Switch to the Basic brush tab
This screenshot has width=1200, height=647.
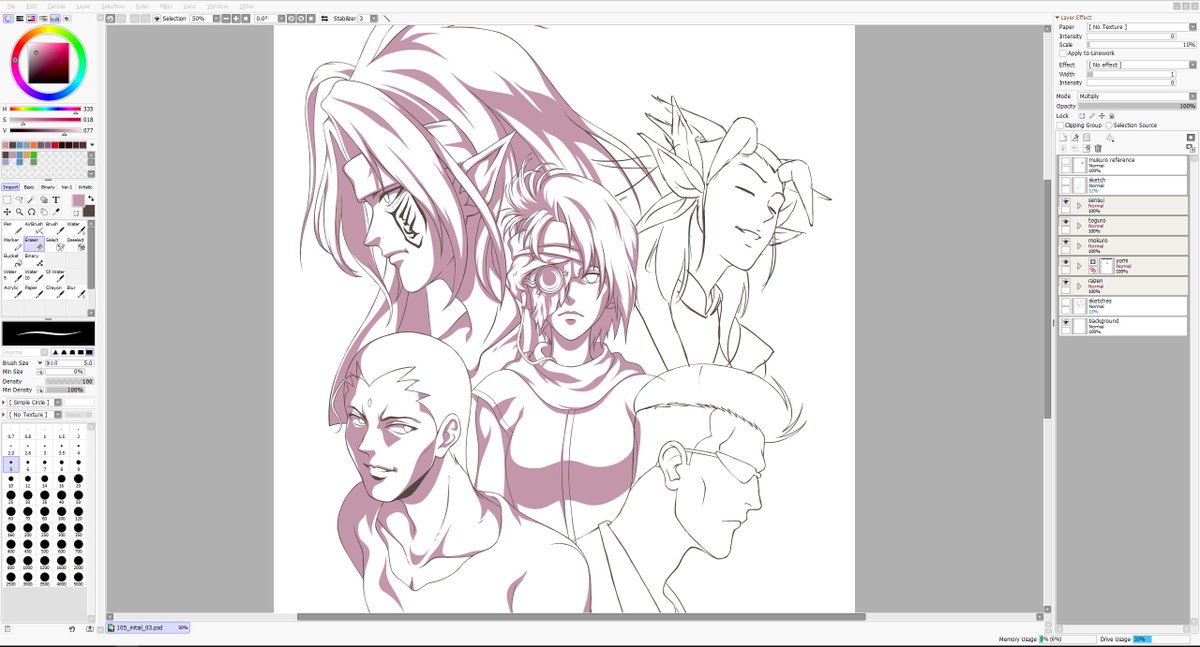[29, 187]
